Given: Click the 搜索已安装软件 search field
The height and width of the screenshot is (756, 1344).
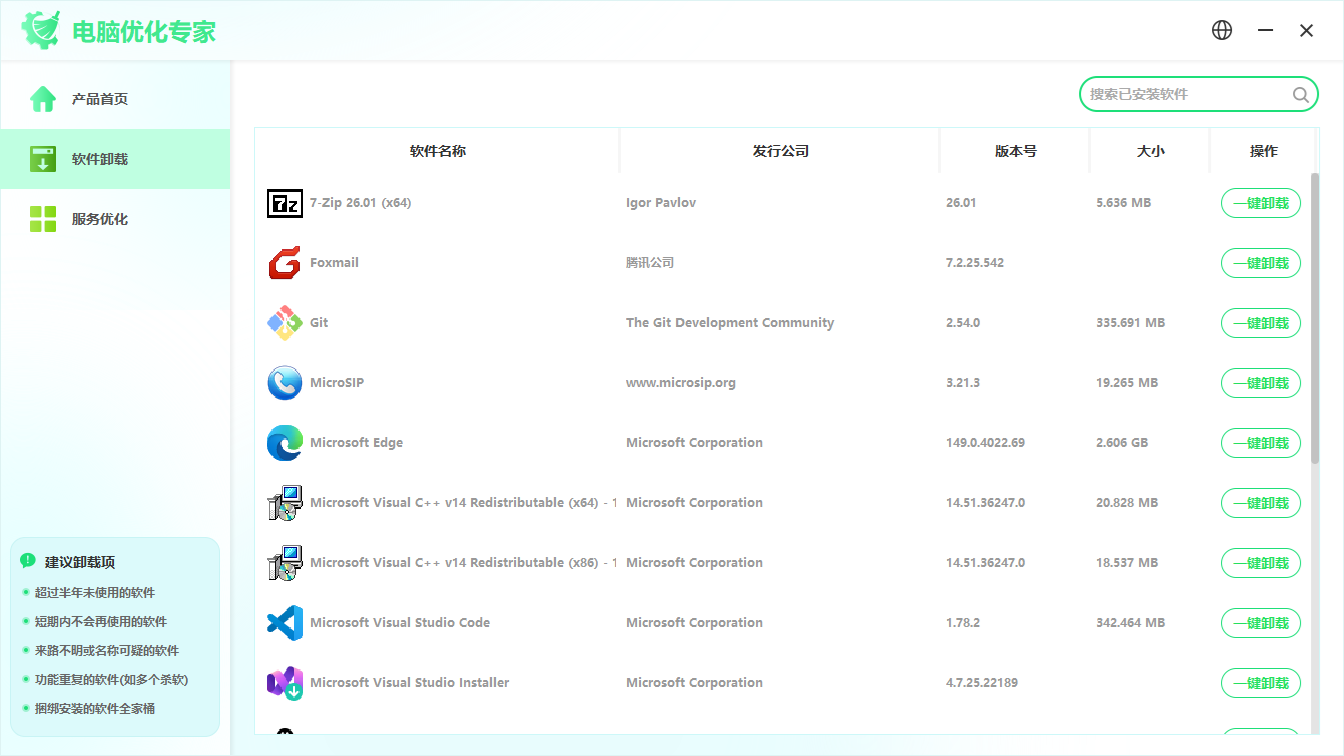Looking at the screenshot, I should click(x=1188, y=94).
